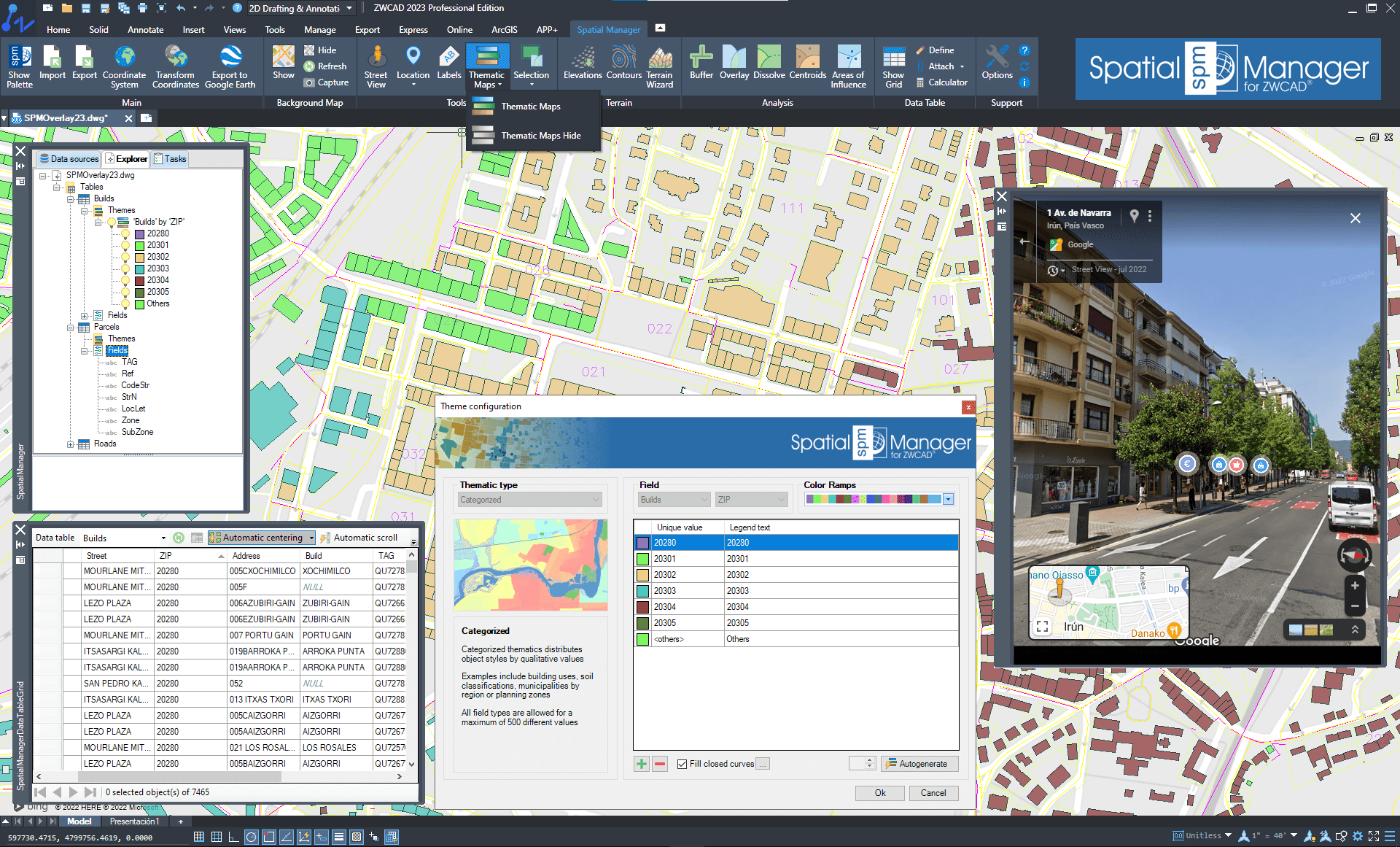Toggle the 20302 theme bulb visibility
Viewport: 1400px width, 847px height.
[125, 257]
